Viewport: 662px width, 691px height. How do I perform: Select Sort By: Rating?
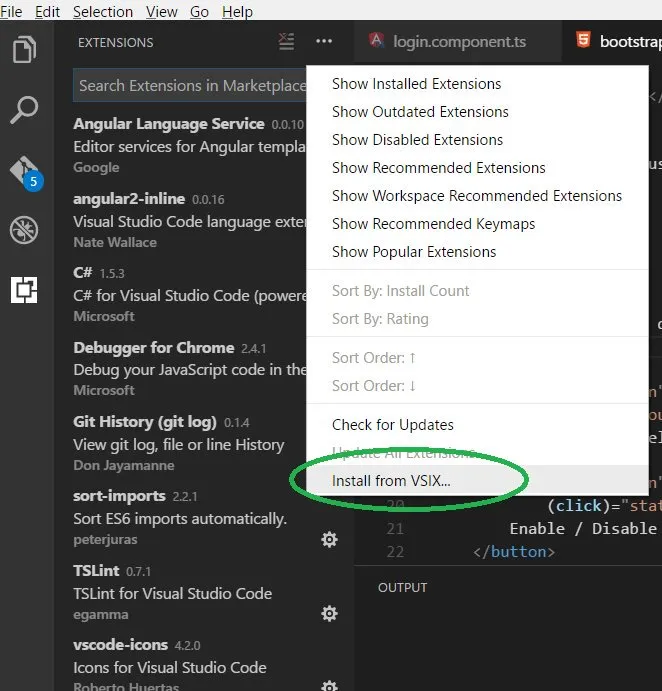pyautogui.click(x=477, y=319)
